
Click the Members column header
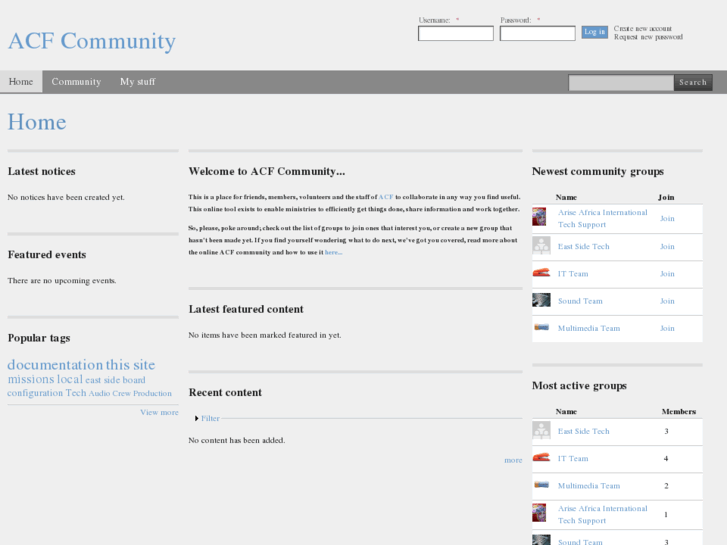click(x=678, y=411)
